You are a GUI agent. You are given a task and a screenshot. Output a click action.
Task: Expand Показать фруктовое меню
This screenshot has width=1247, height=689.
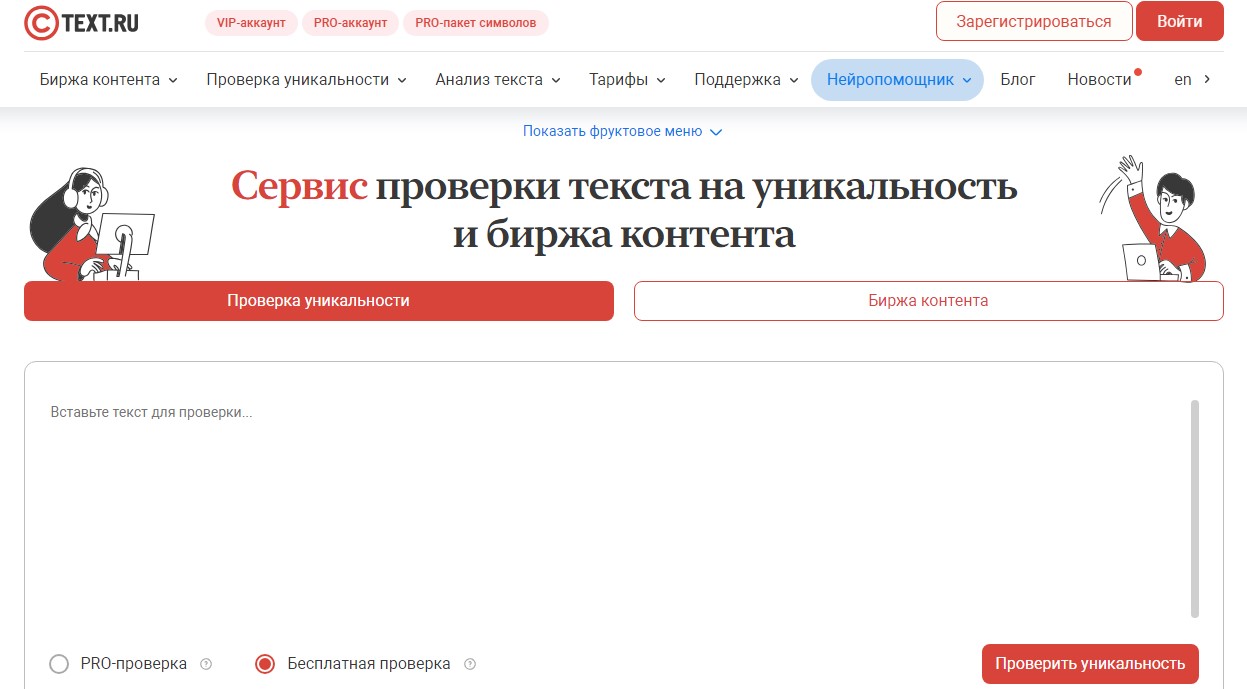click(622, 131)
